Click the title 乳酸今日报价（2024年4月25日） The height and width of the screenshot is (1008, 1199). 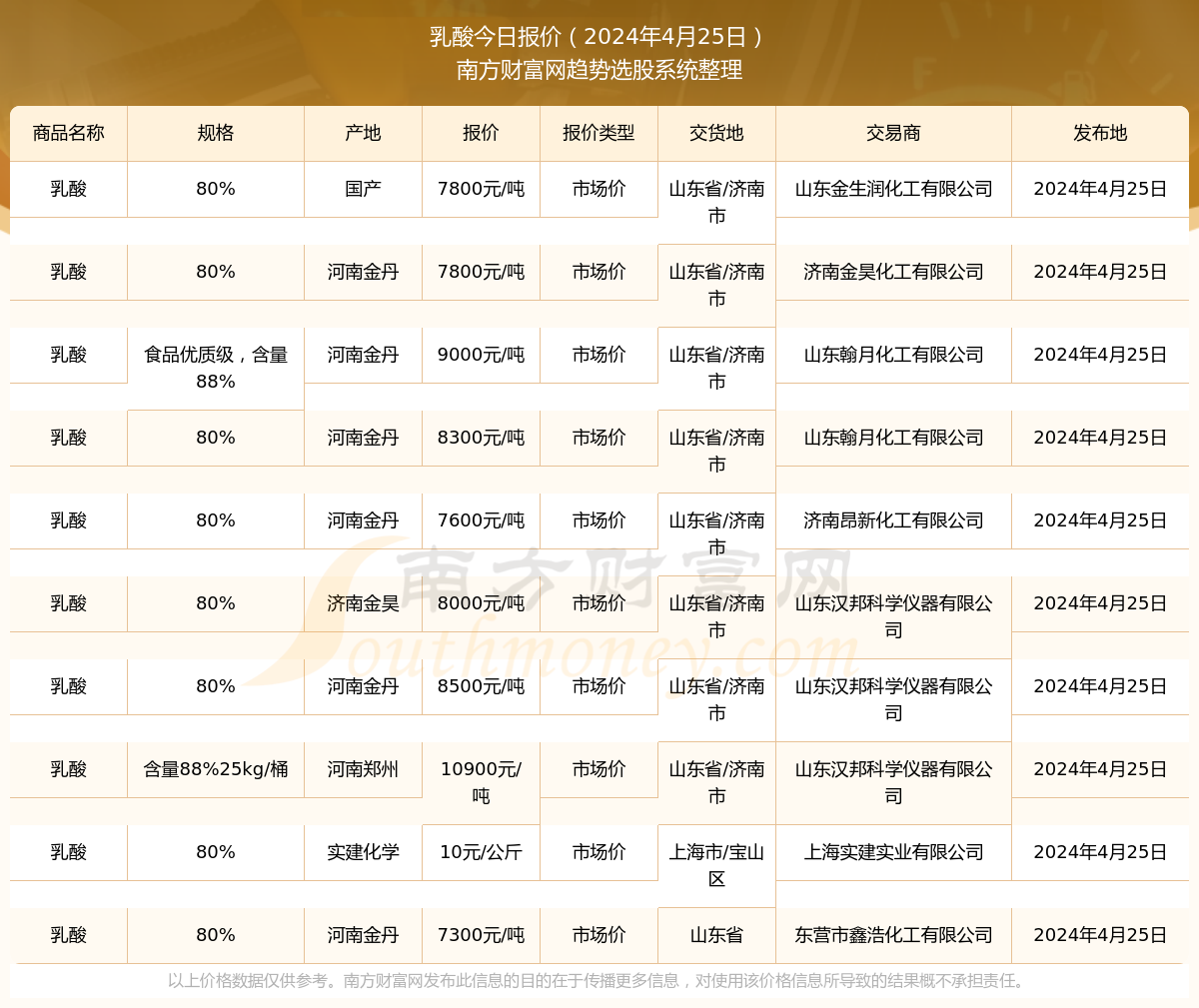coord(599,37)
